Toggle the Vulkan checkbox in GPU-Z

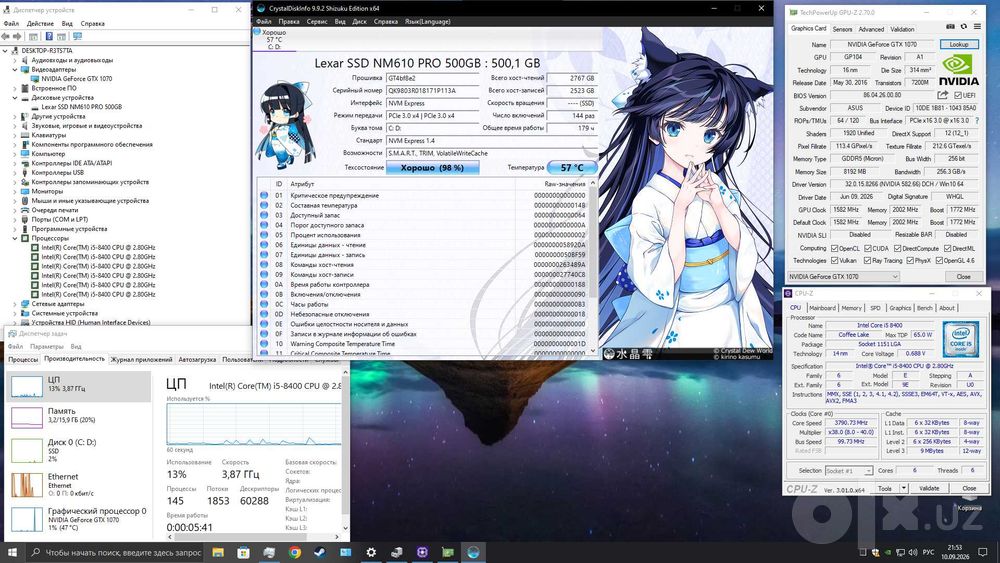(x=834, y=260)
